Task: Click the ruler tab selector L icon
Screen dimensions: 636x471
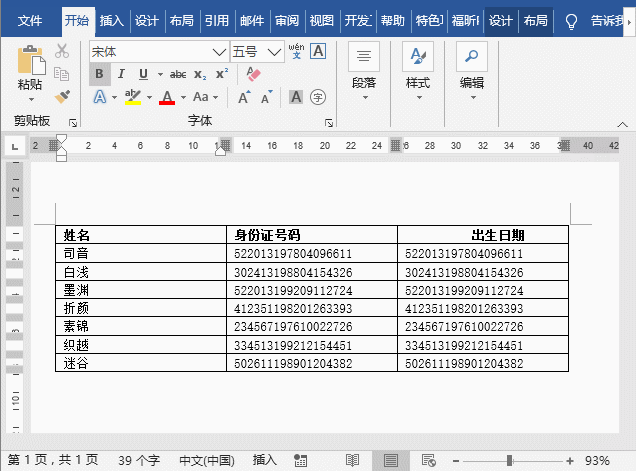Action: tap(15, 146)
